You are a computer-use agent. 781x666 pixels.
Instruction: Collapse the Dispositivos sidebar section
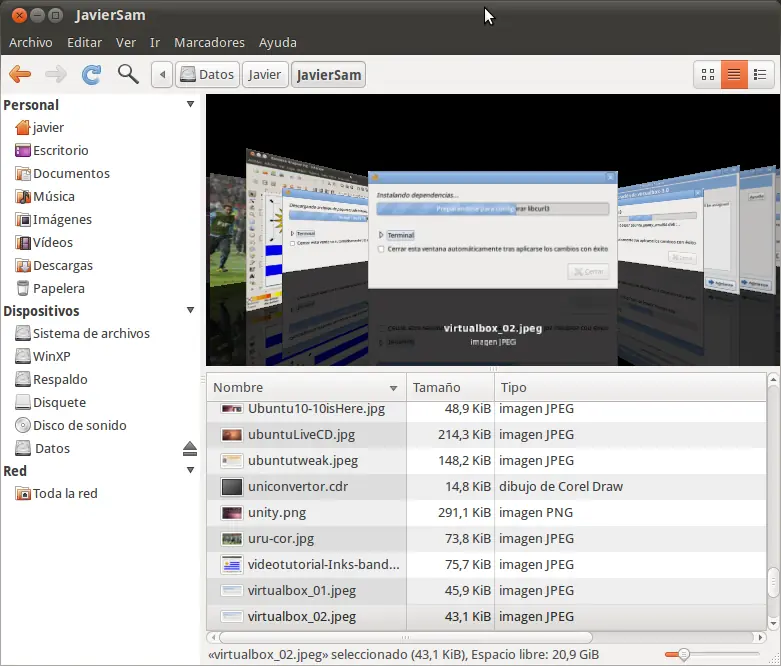[190, 312]
